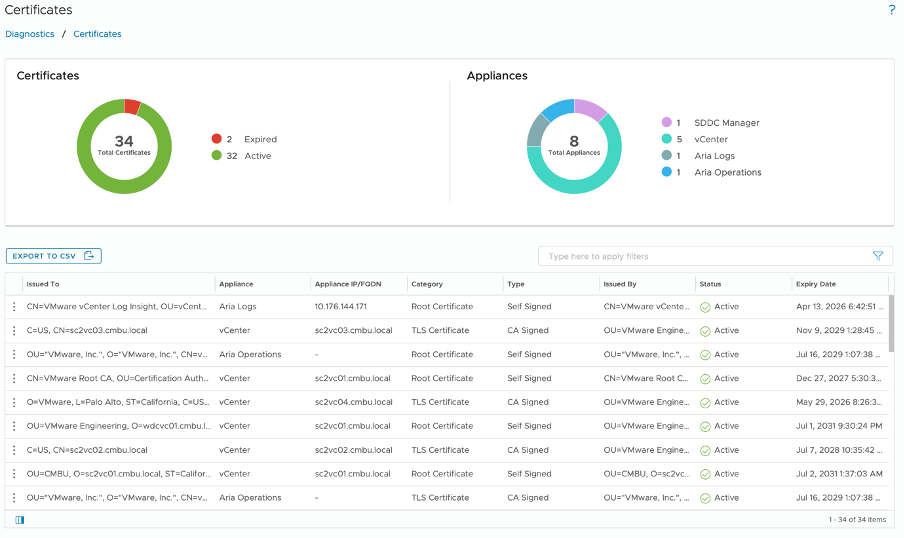Viewport: 904px width, 538px height.
Task: Open actions menu for sc2vc02.cmbu.local row
Action: tap(14, 450)
